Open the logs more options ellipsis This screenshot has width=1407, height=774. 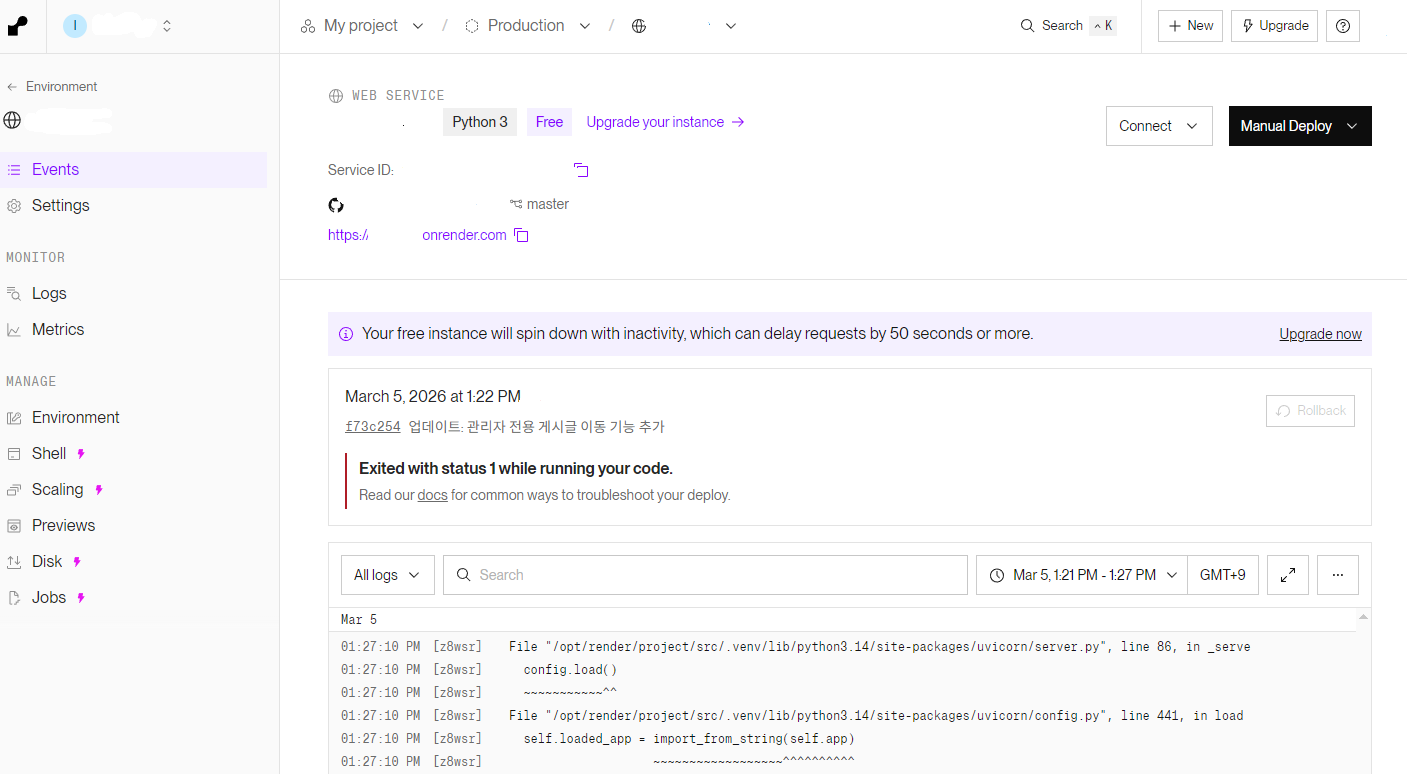point(1338,575)
